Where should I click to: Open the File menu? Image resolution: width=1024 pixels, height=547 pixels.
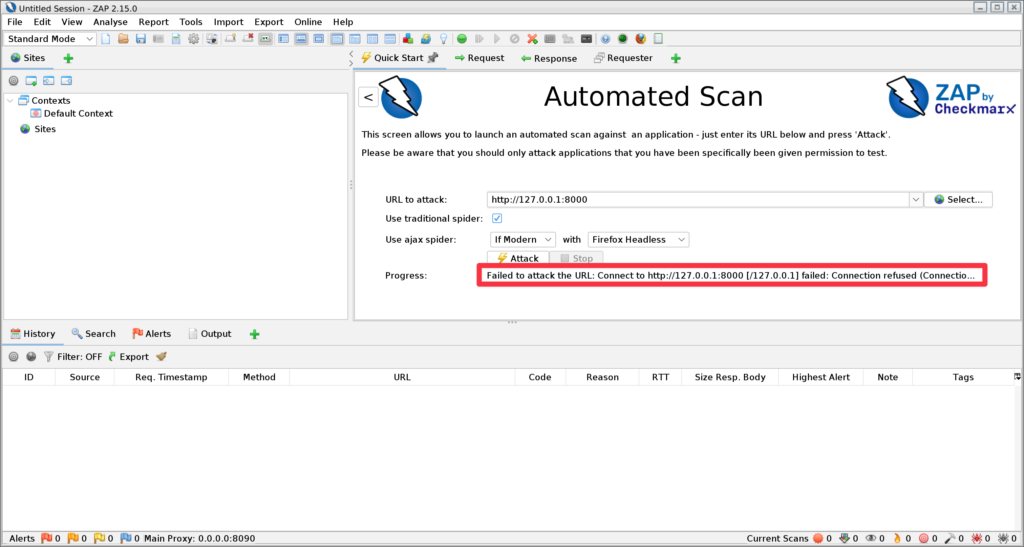click(14, 22)
